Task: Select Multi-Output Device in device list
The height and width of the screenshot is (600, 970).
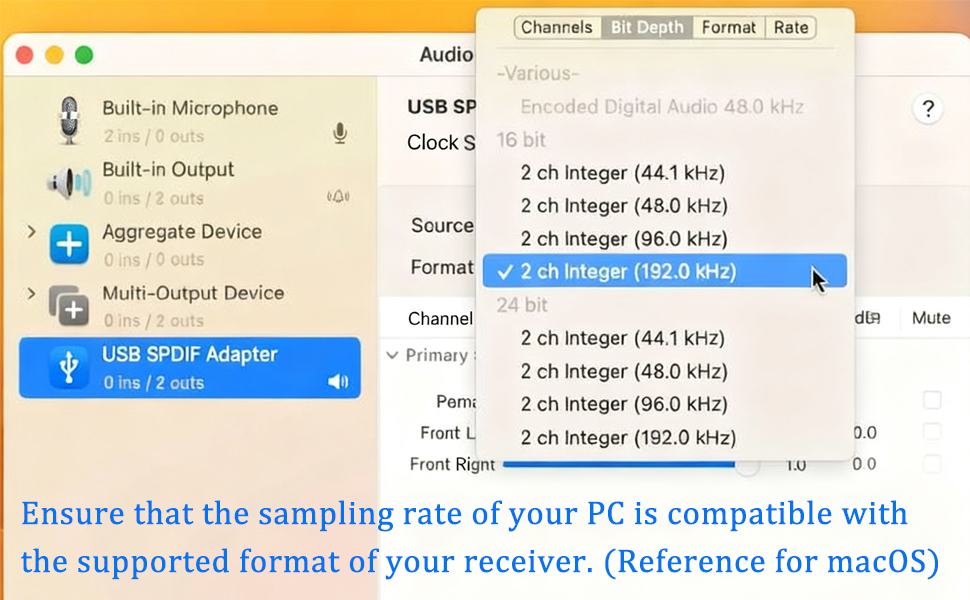Action: pos(190,306)
